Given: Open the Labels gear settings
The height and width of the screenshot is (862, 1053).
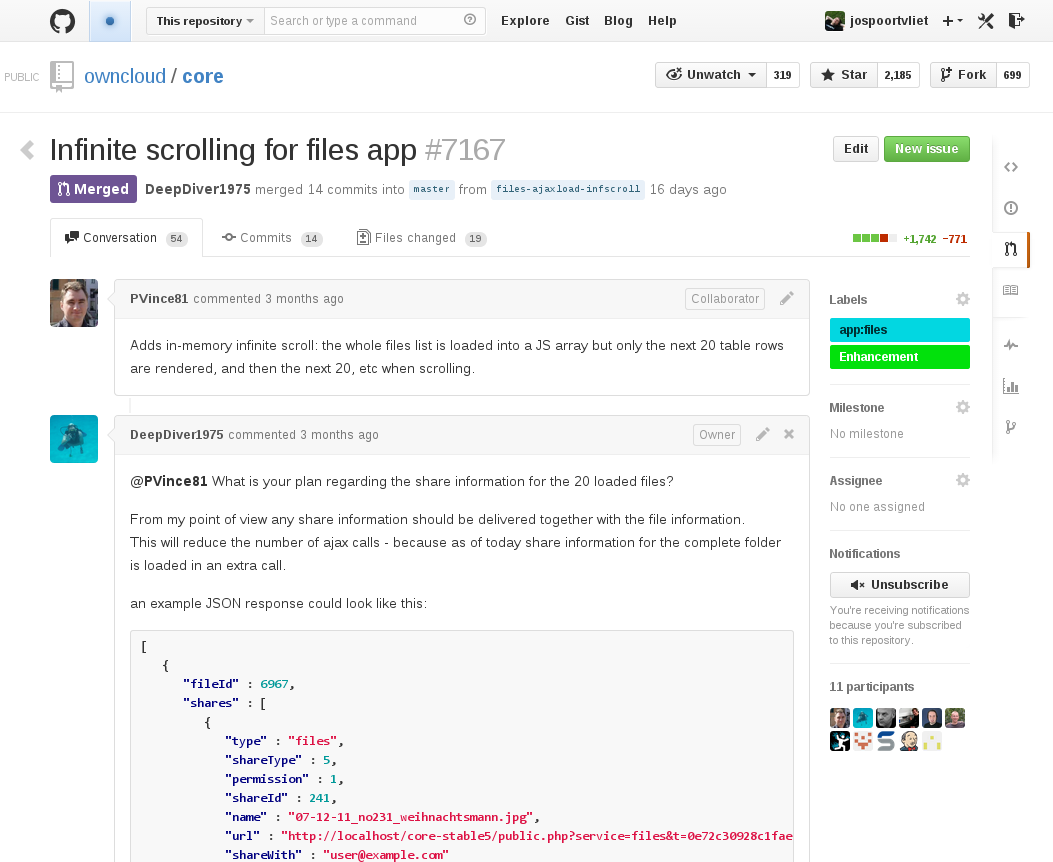Looking at the screenshot, I should click(962, 299).
